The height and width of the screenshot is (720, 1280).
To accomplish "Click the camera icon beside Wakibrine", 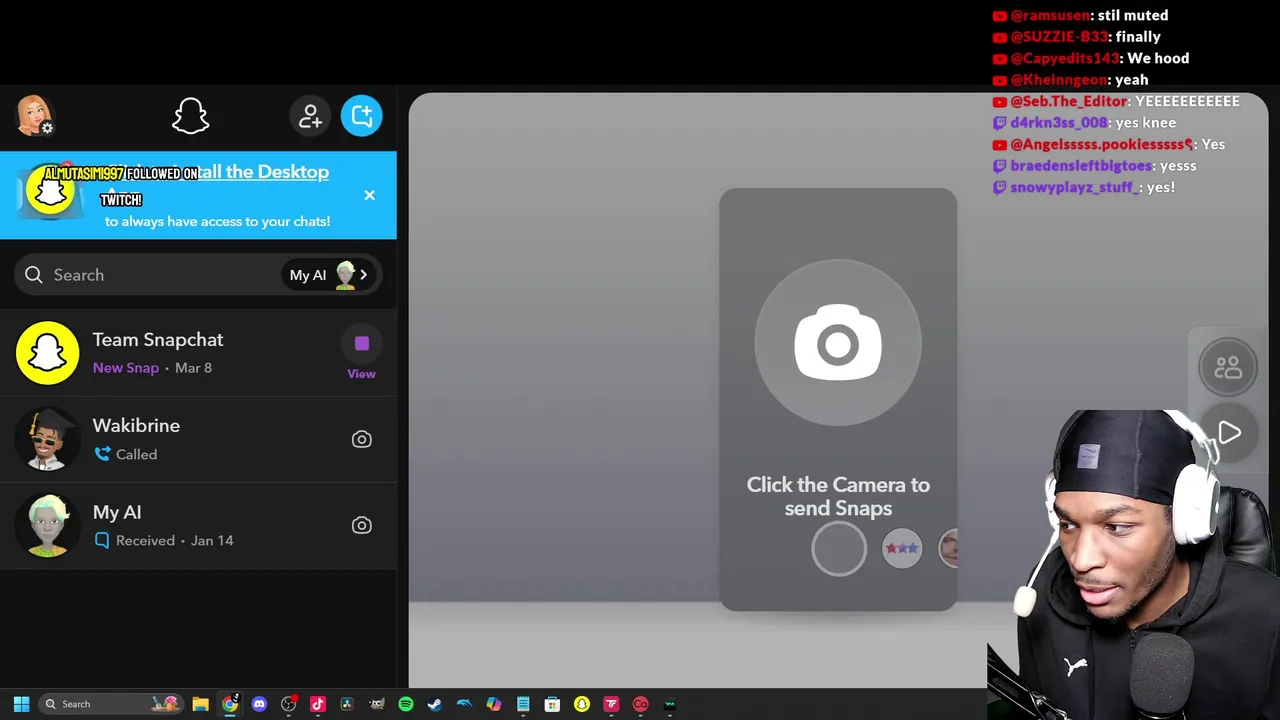I will tap(361, 439).
